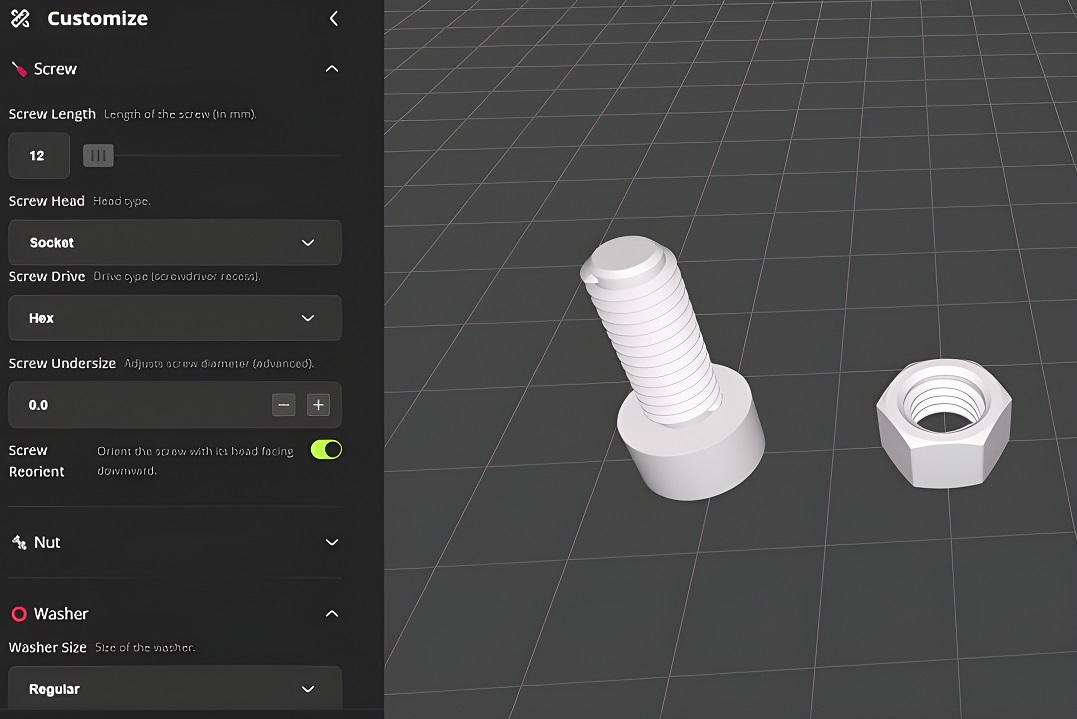This screenshot has height=719, width=1077.
Task: Click the screwdriver icon beside Screw
Action: pos(19,69)
